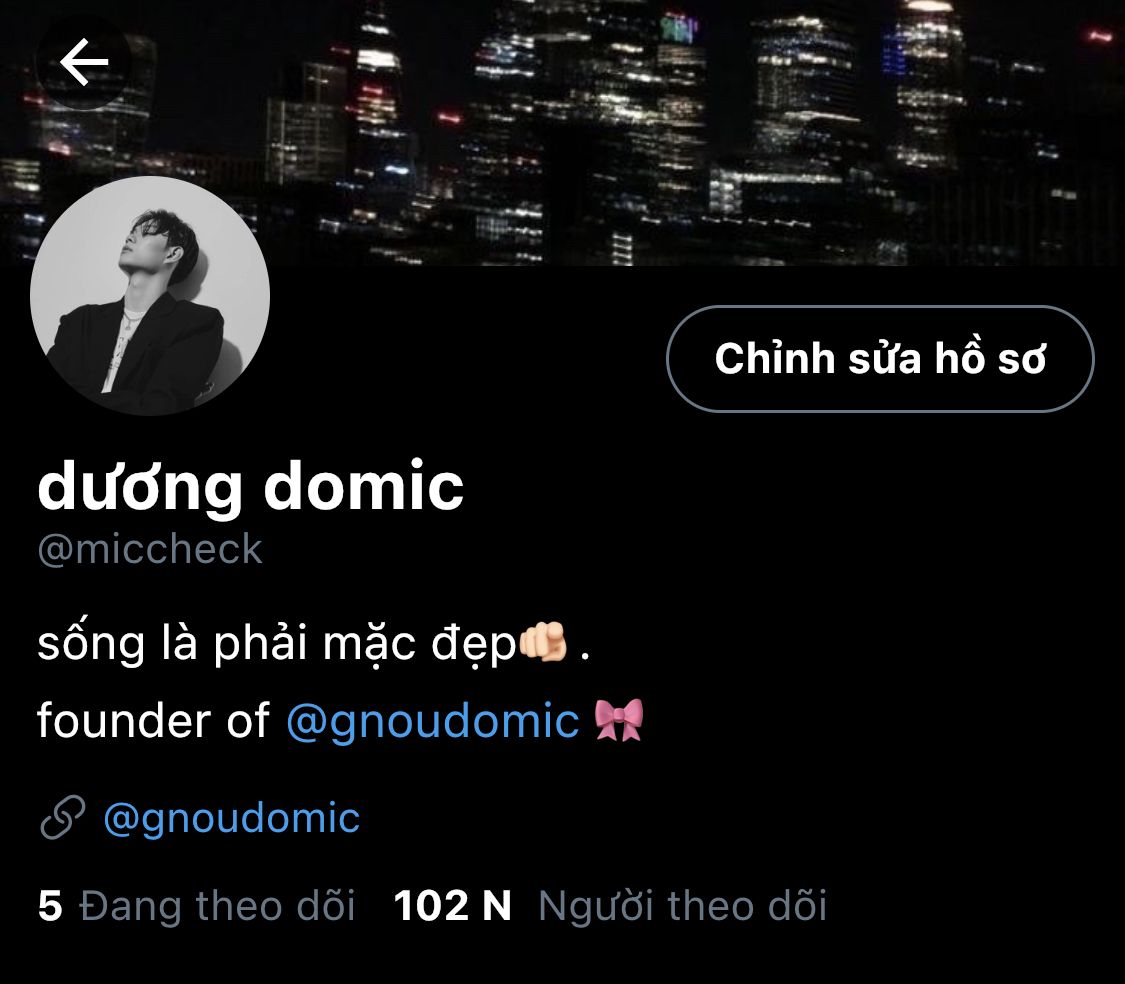Tap the red light at banner's top right
This screenshot has height=984, width=1125.
(x=1099, y=34)
